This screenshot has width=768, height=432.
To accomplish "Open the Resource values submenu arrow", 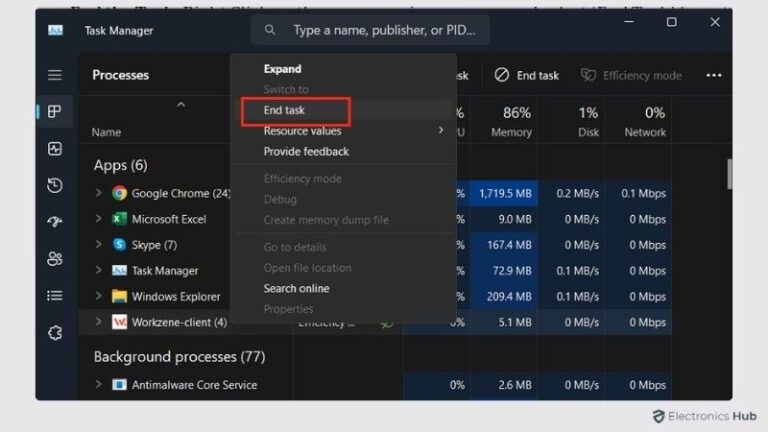I will (441, 130).
